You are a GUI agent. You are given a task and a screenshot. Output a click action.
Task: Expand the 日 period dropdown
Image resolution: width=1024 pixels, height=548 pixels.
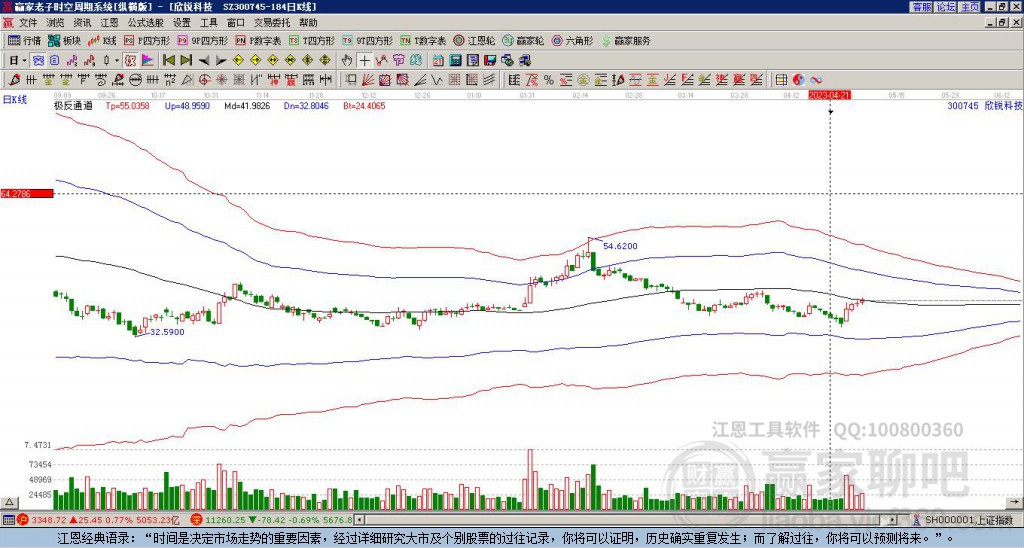18,61
